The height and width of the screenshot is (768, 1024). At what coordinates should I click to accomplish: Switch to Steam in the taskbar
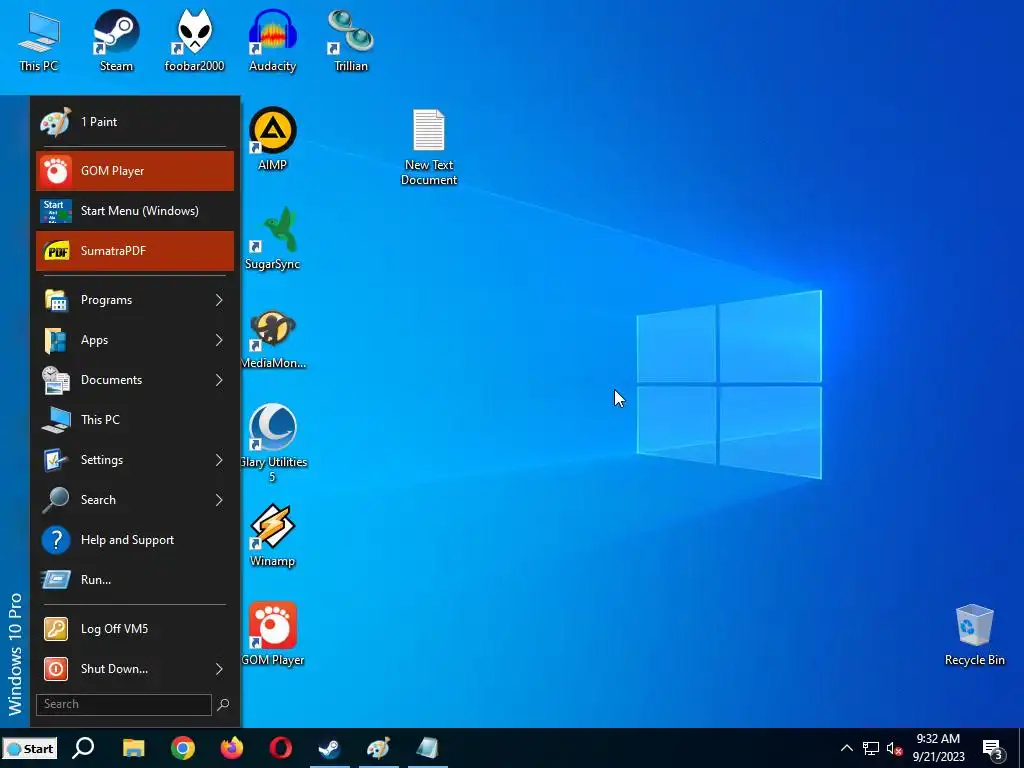(x=330, y=748)
